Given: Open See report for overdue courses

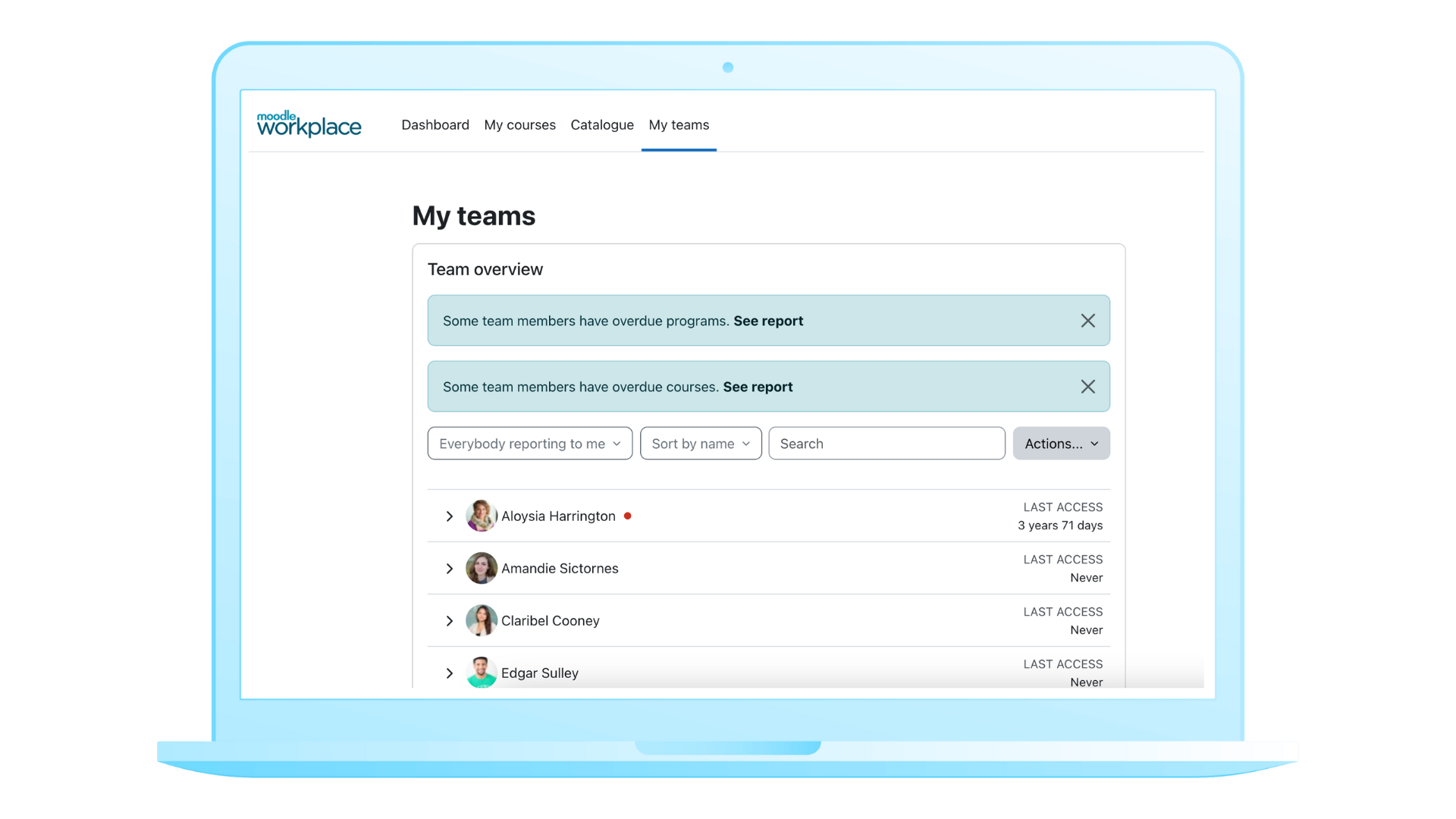Looking at the screenshot, I should 757,387.
